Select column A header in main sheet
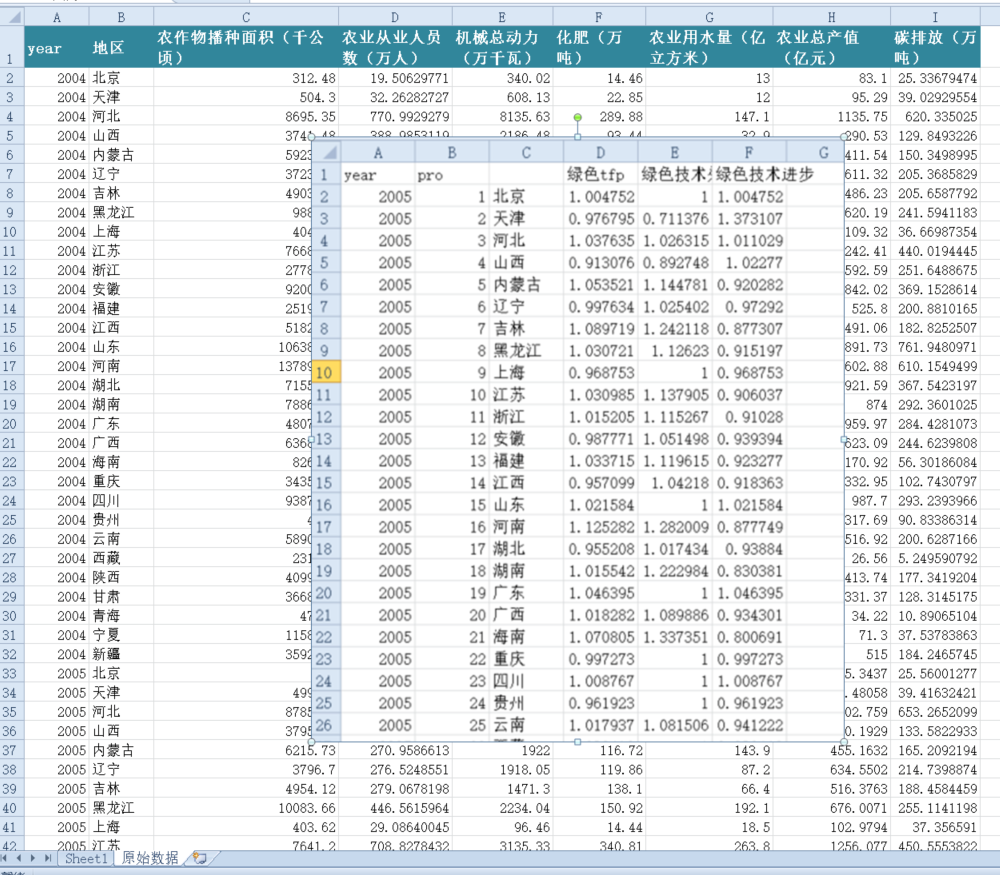Image resolution: width=1000 pixels, height=875 pixels. [x=57, y=17]
